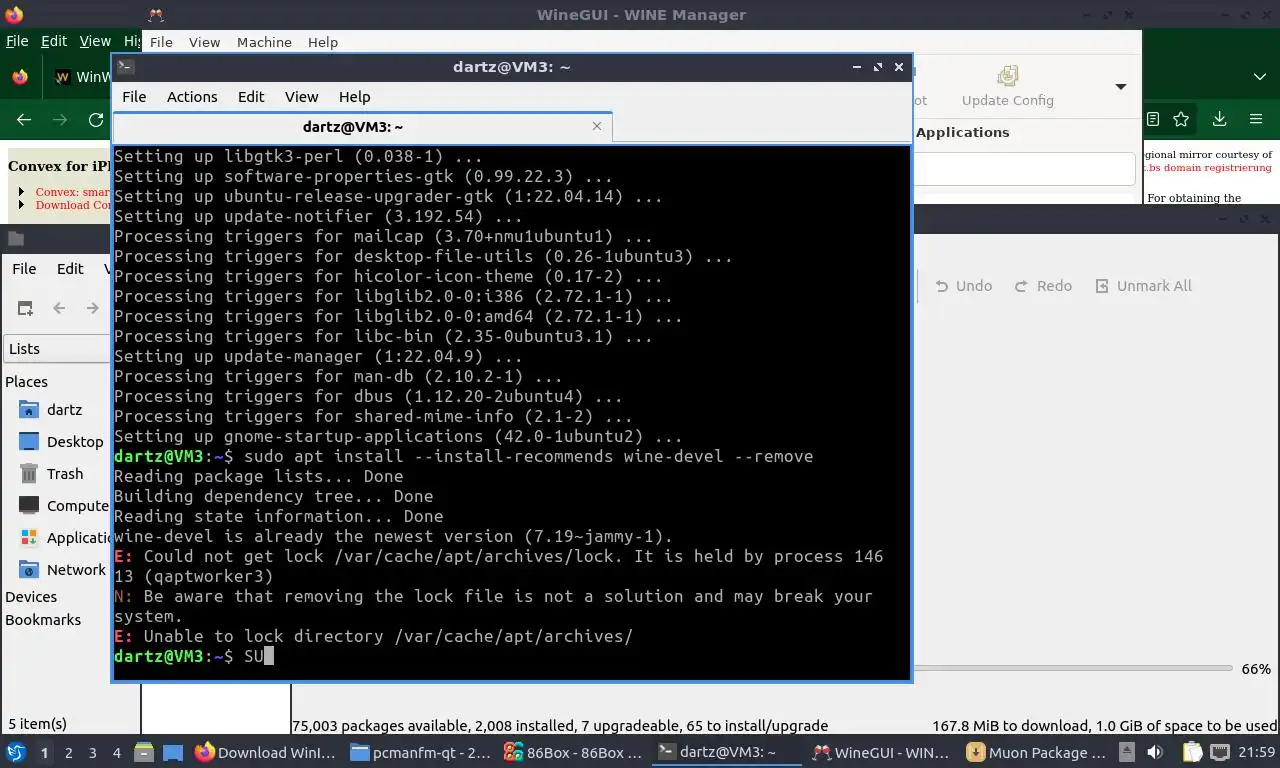
Task: Go forward in pcmanfm file manager
Action: coord(92,308)
